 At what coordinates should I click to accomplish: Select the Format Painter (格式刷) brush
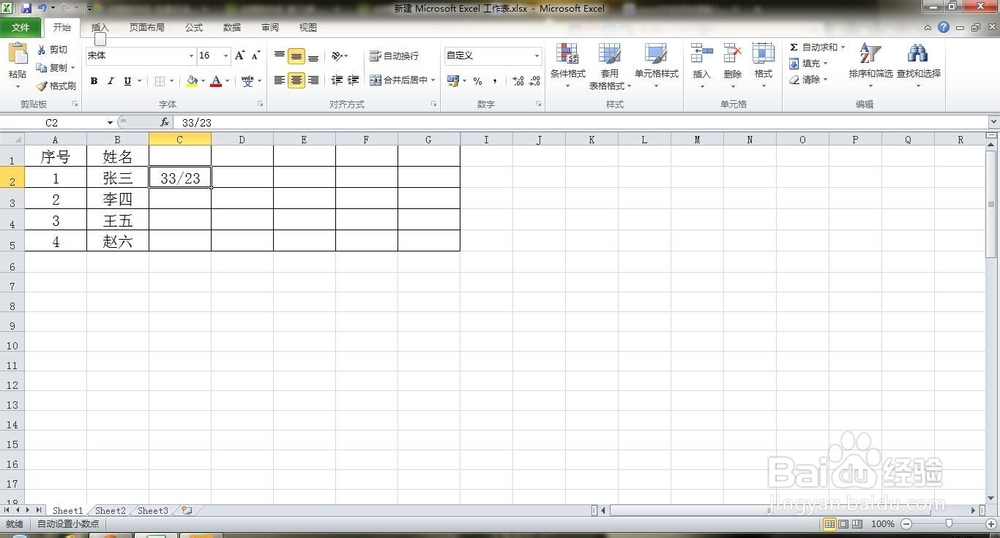pyautogui.click(x=42, y=85)
